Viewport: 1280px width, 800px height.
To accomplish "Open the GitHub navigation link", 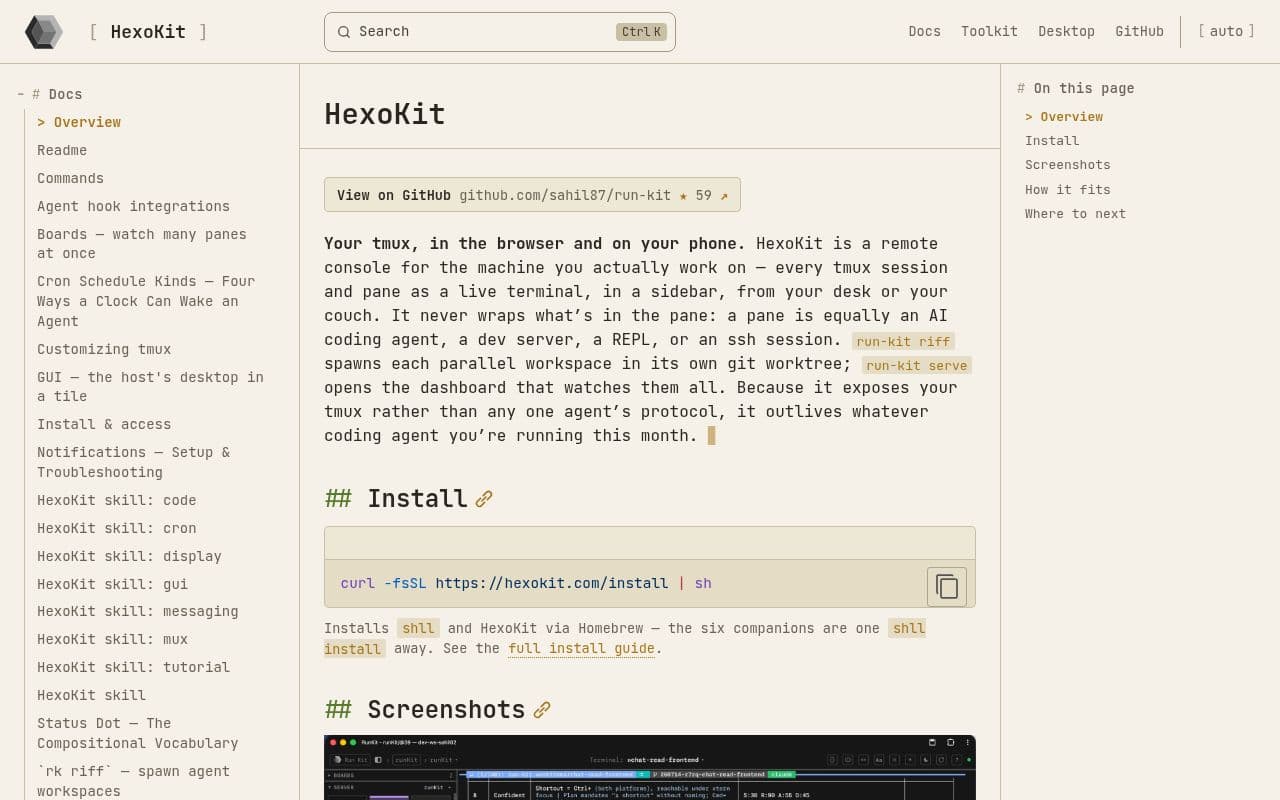I will point(1139,32).
